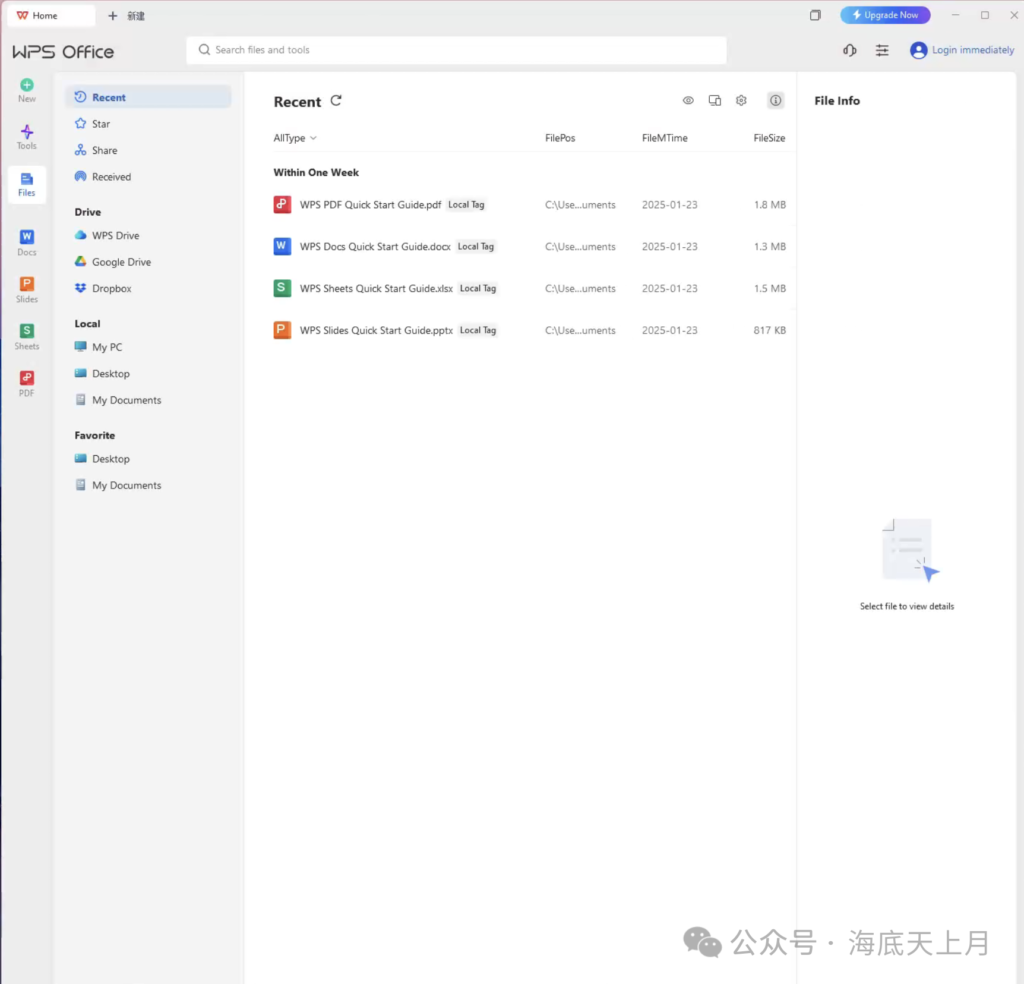Click the Upgrade Now button
This screenshot has height=984, width=1024.
coord(886,15)
